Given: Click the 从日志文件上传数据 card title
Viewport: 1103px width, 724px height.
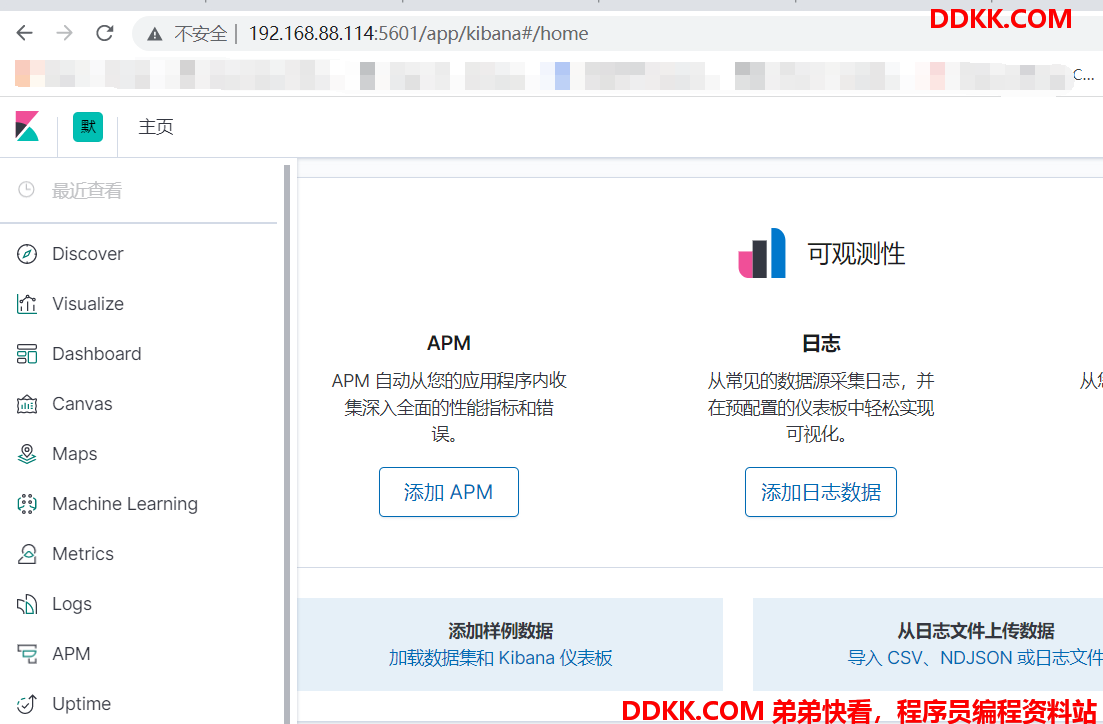Looking at the screenshot, I should tap(976, 630).
